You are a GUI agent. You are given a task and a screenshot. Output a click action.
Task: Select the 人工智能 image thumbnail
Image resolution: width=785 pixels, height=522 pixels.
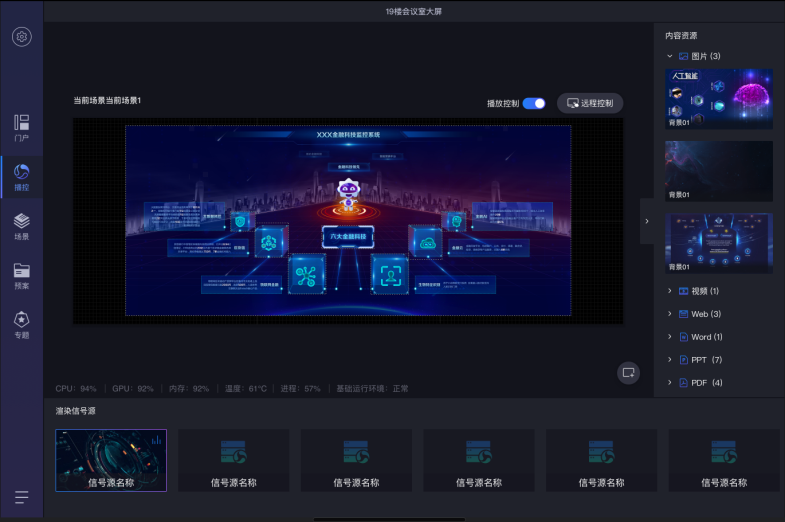(x=718, y=98)
